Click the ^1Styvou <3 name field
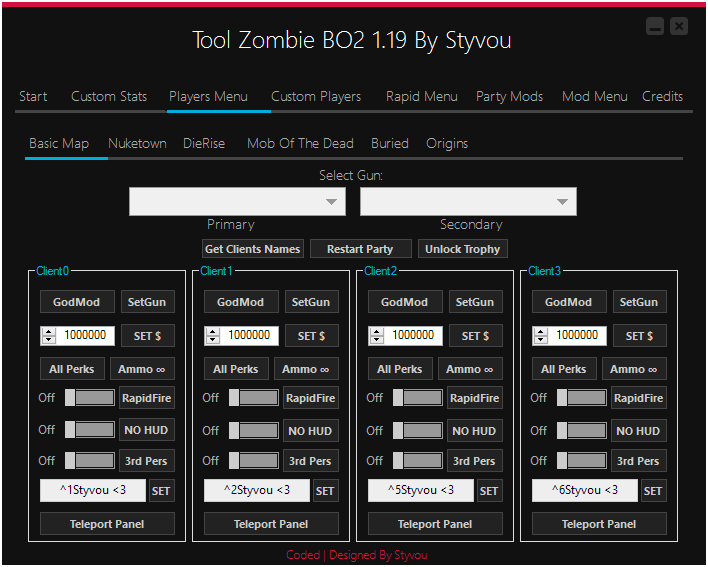The image size is (708, 567). [93, 490]
